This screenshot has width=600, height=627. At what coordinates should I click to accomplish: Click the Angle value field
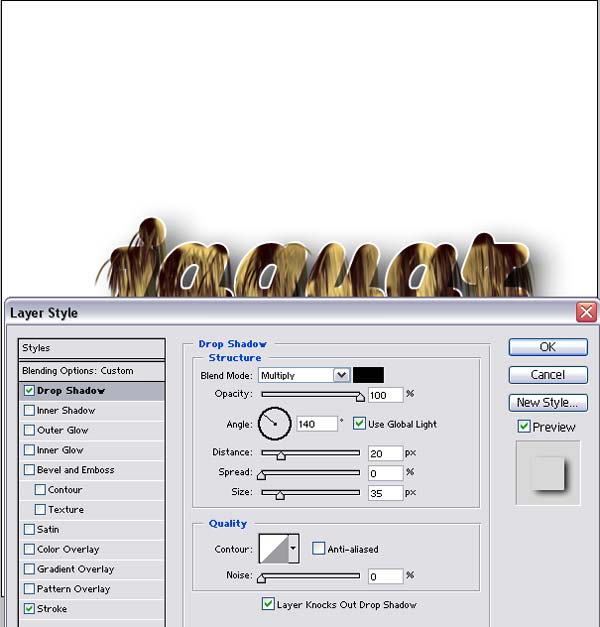point(317,424)
